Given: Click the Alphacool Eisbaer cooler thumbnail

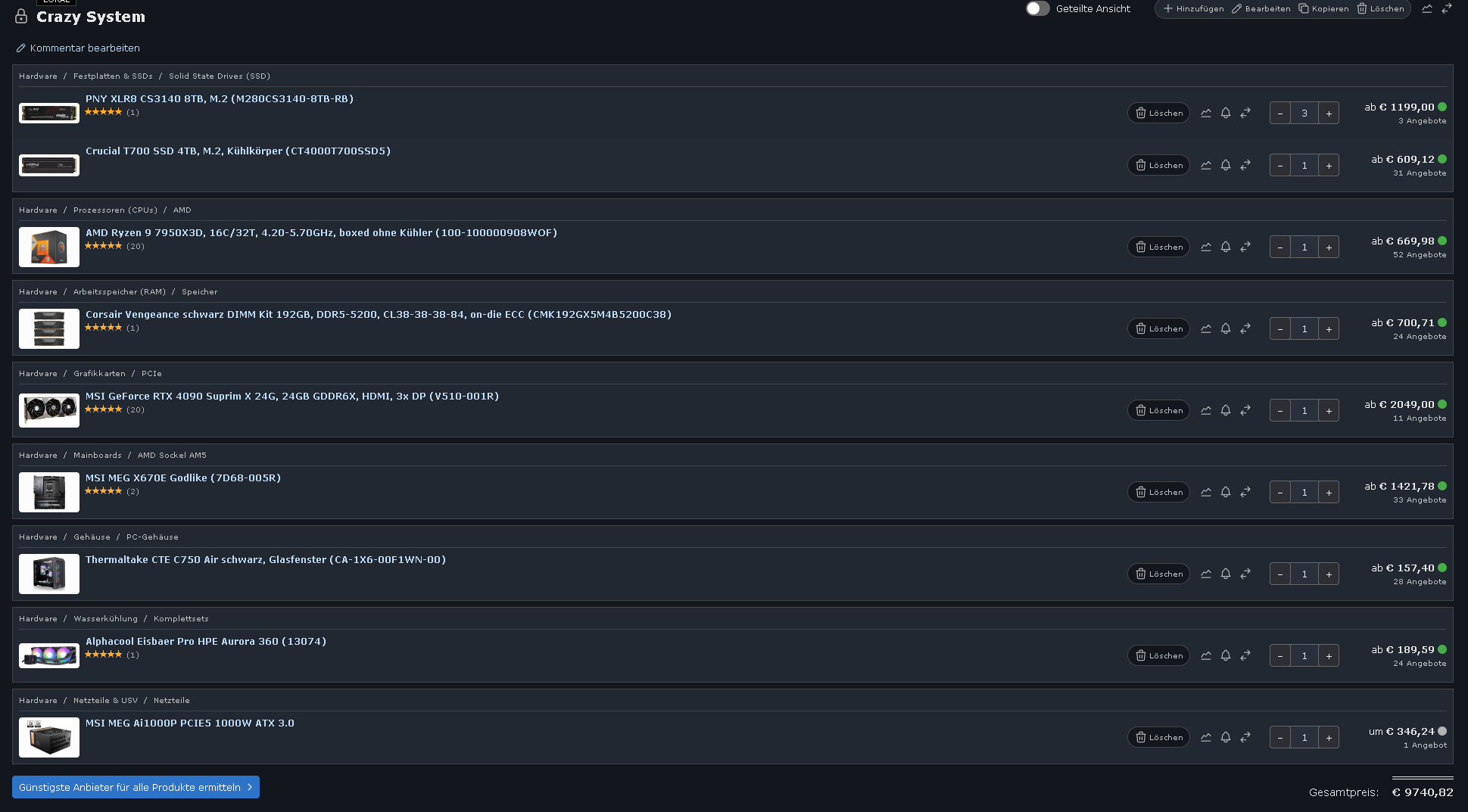Looking at the screenshot, I should 49,655.
